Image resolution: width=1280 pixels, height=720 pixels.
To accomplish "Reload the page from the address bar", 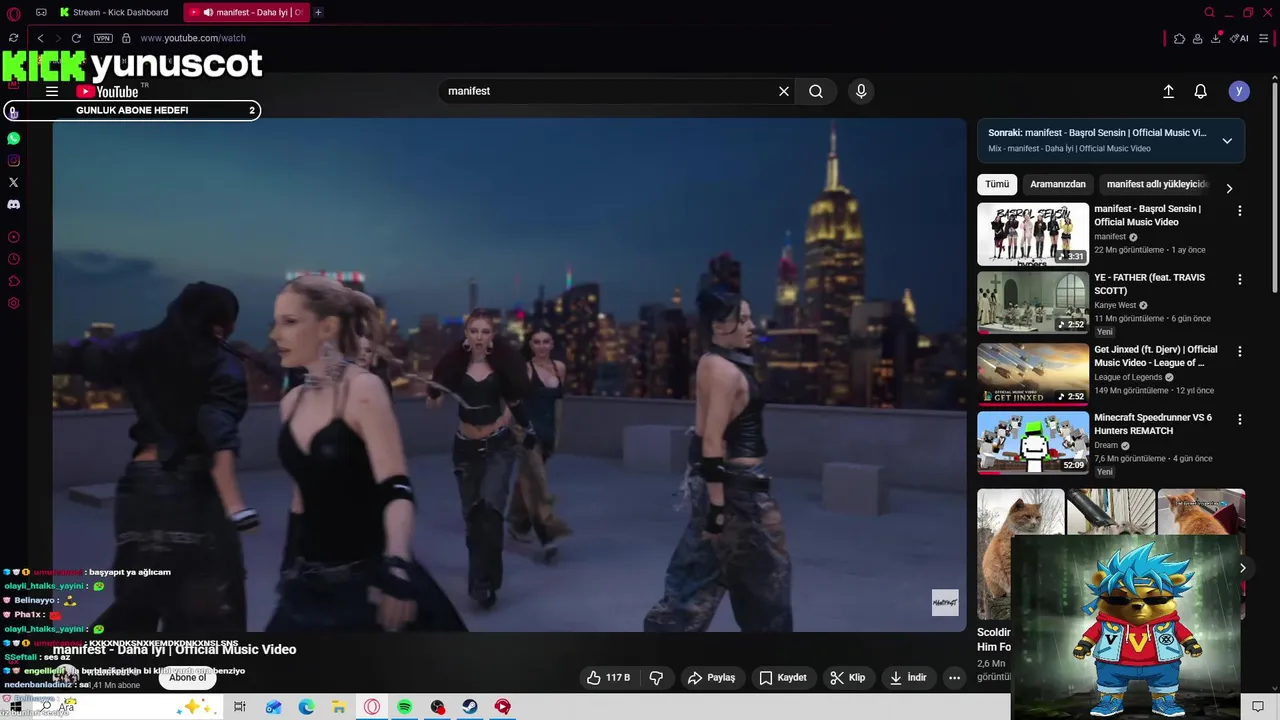I will click(76, 38).
